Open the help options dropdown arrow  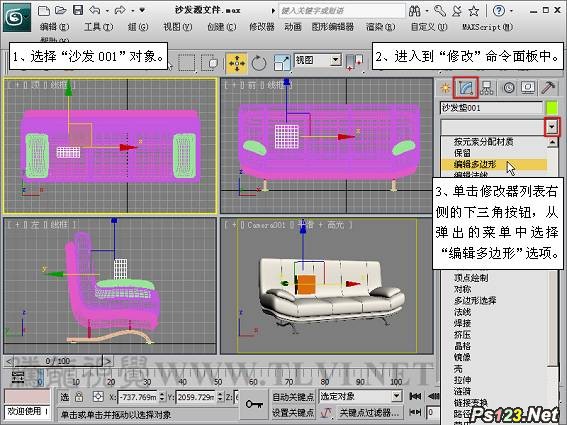tap(511, 11)
